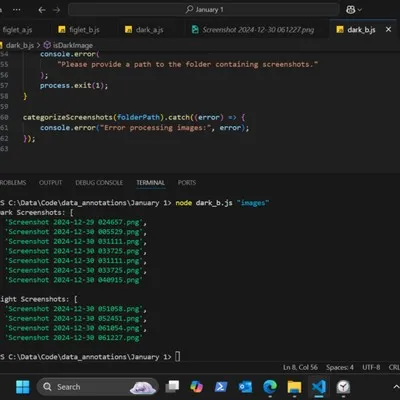Open the title bar ellipsis menu

click(x=17, y=10)
